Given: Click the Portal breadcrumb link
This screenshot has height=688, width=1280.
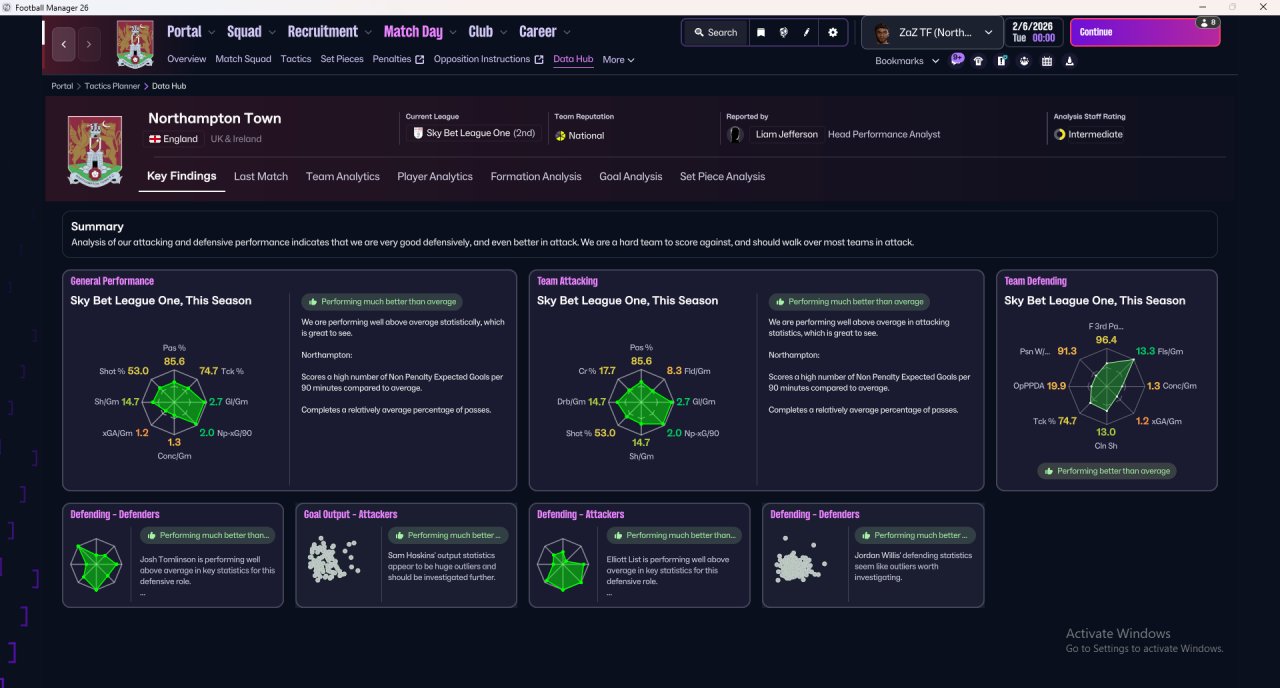Looking at the screenshot, I should 62,86.
